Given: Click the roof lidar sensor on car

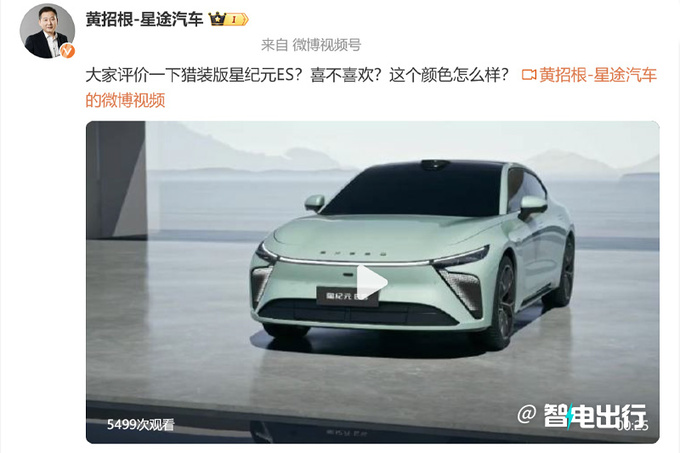Looking at the screenshot, I should point(435,165).
